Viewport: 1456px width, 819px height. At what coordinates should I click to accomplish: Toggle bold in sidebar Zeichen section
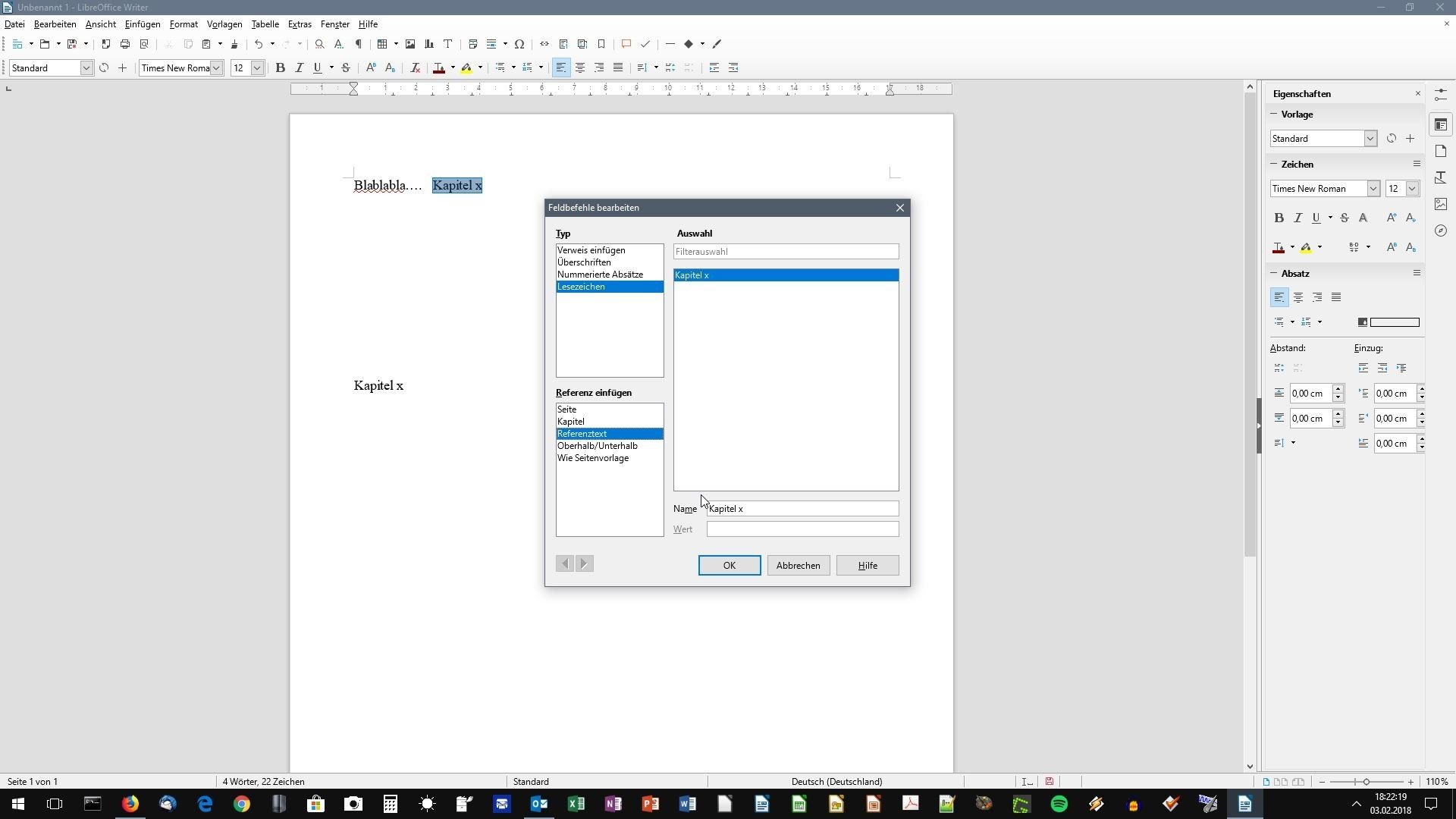pos(1279,218)
